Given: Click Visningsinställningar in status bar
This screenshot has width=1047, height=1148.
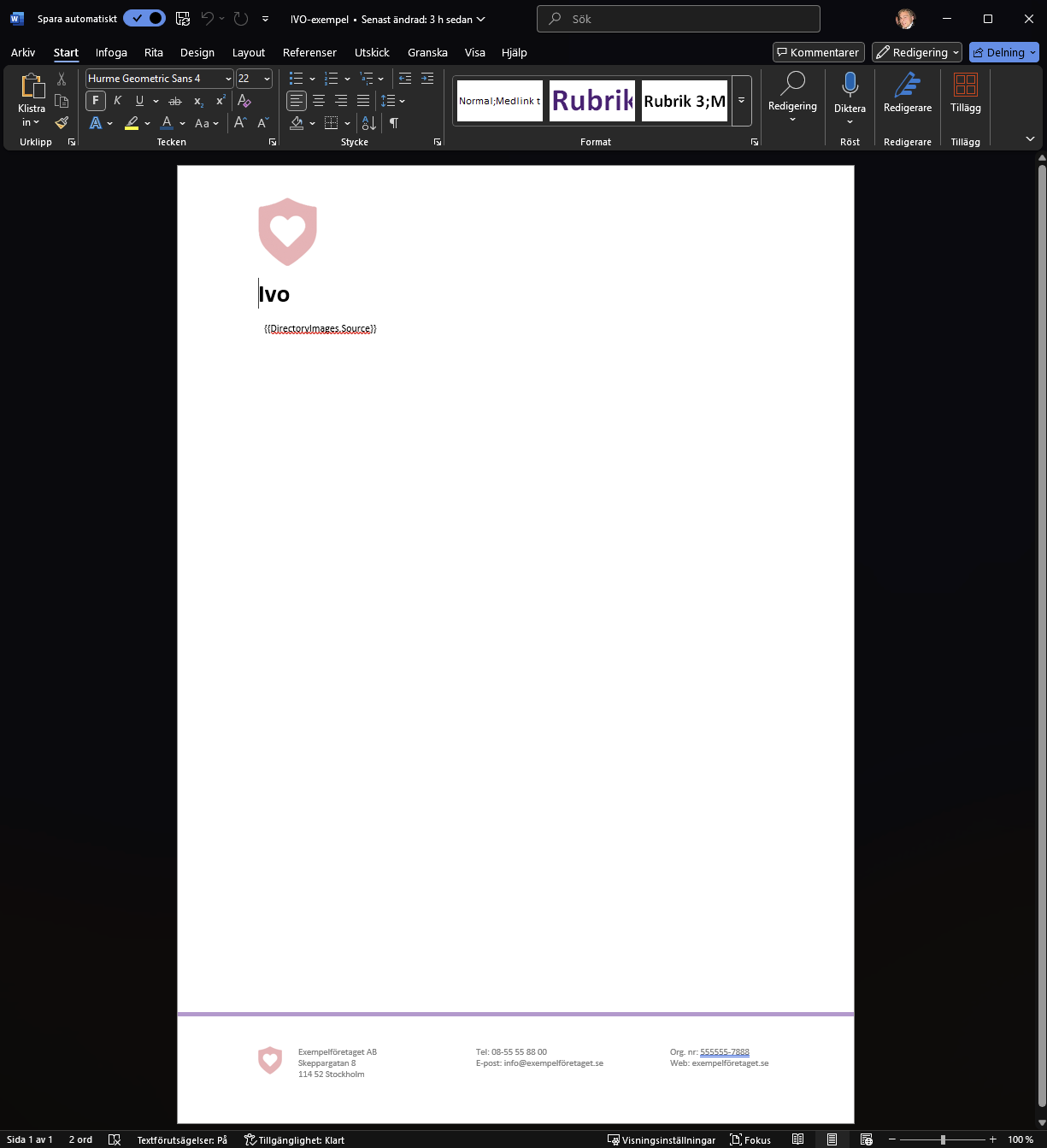Looking at the screenshot, I should 662,1139.
